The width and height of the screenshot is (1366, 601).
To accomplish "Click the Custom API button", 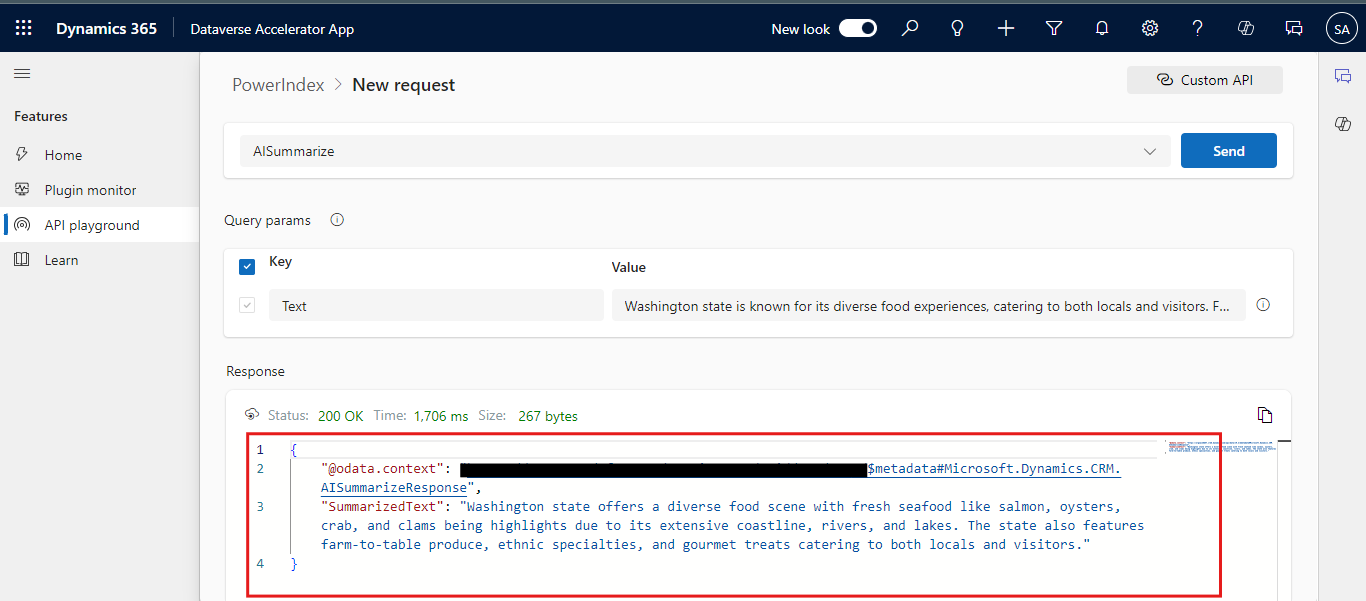I will point(1204,80).
